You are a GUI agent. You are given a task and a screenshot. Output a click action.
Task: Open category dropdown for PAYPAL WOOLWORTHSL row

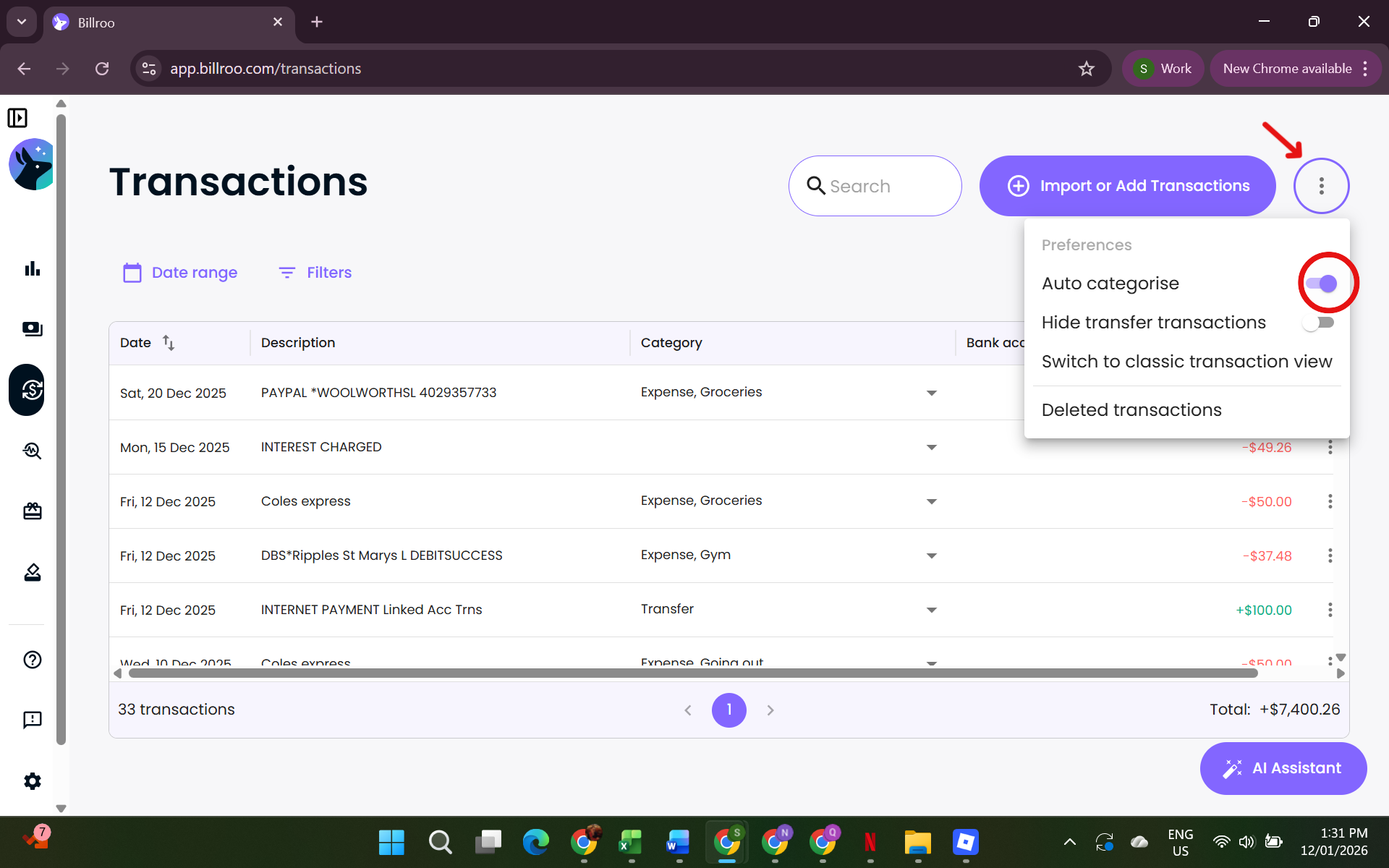931,393
